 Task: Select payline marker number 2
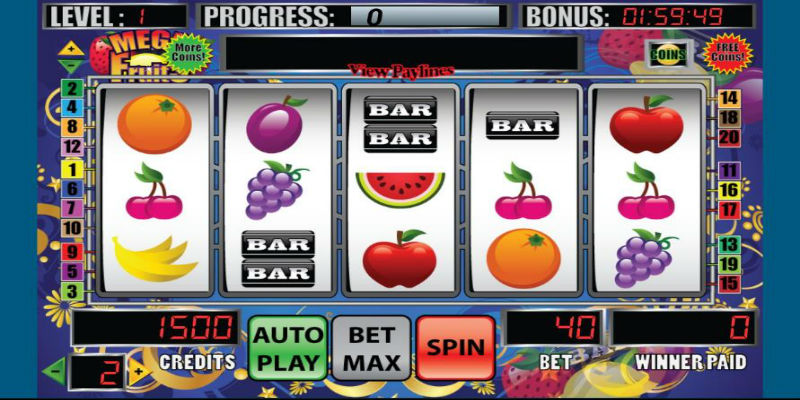pyautogui.click(x=72, y=89)
